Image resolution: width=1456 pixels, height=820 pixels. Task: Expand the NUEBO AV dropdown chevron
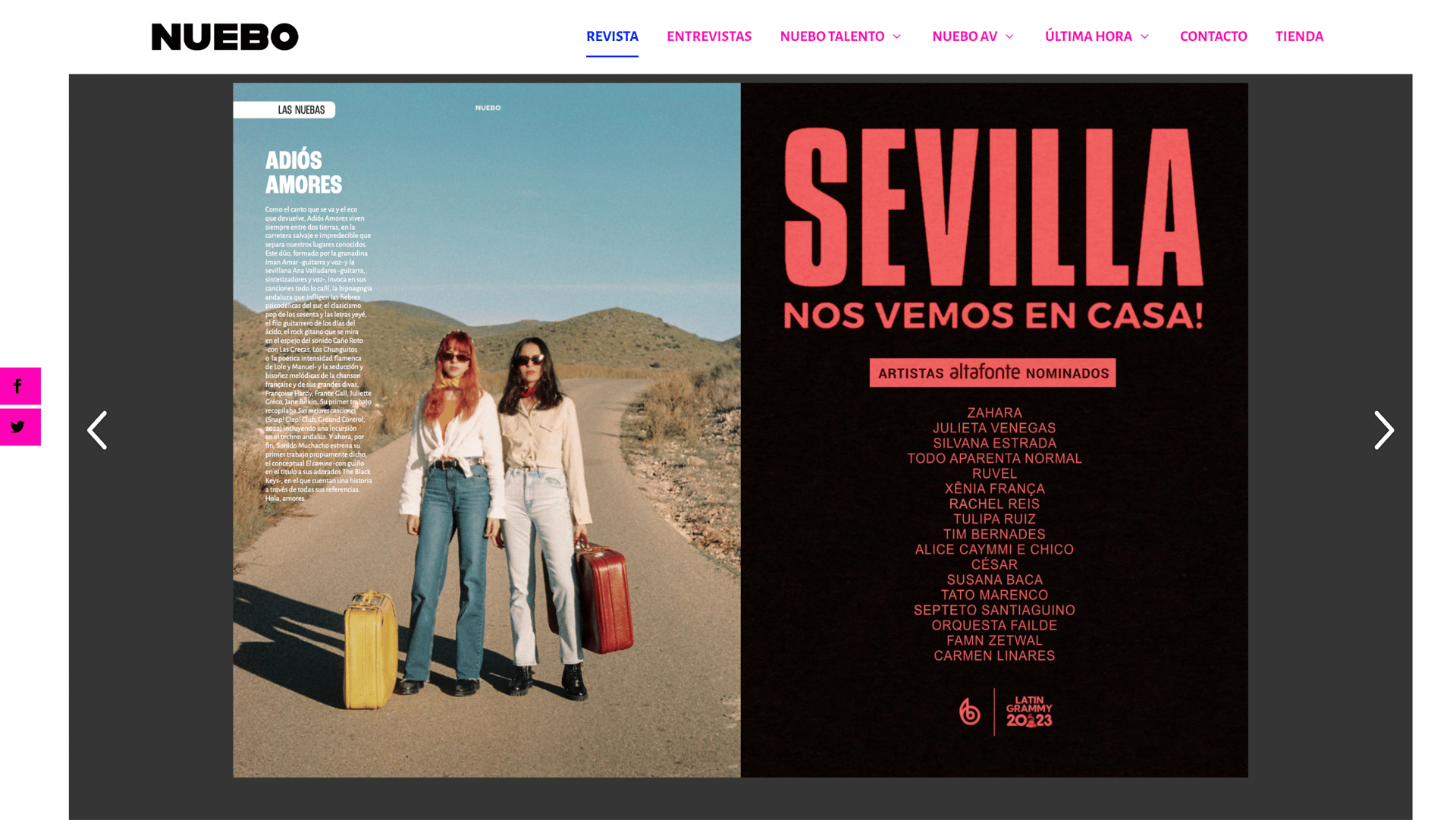(1009, 36)
